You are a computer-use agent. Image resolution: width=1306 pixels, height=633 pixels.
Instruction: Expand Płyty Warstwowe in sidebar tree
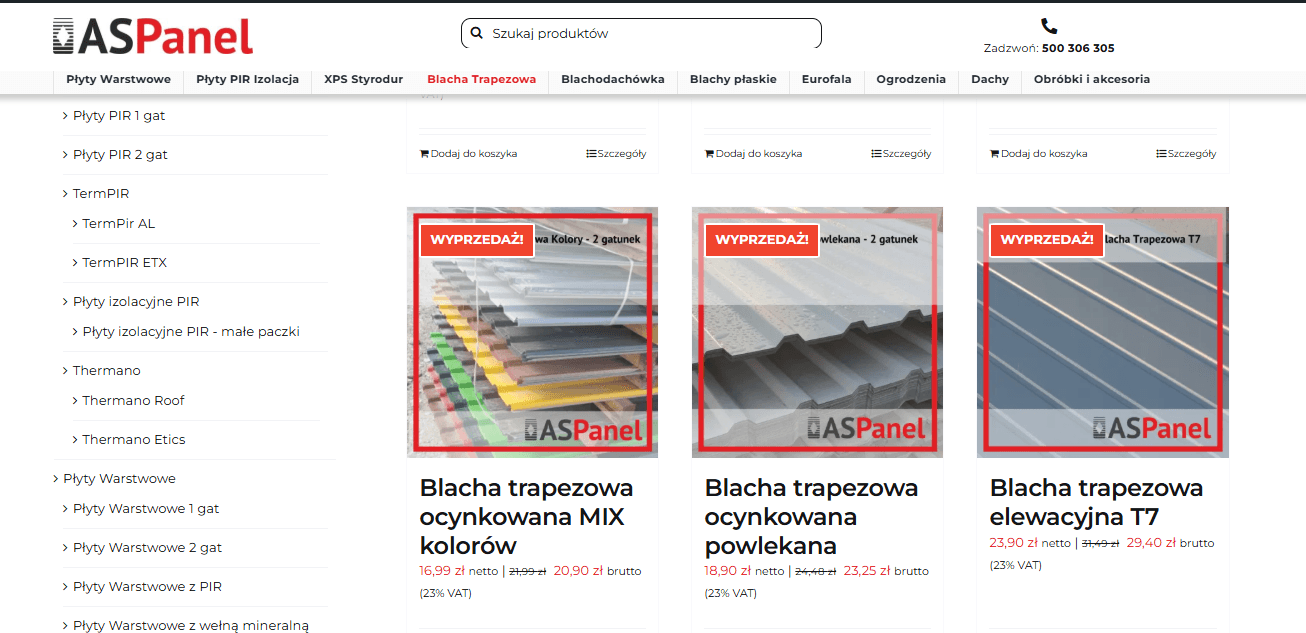coord(56,479)
